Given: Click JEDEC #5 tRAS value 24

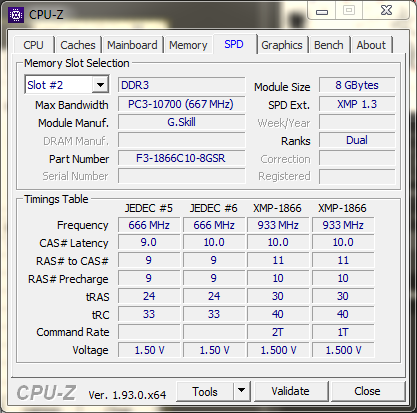Looking at the screenshot, I should (149, 296).
